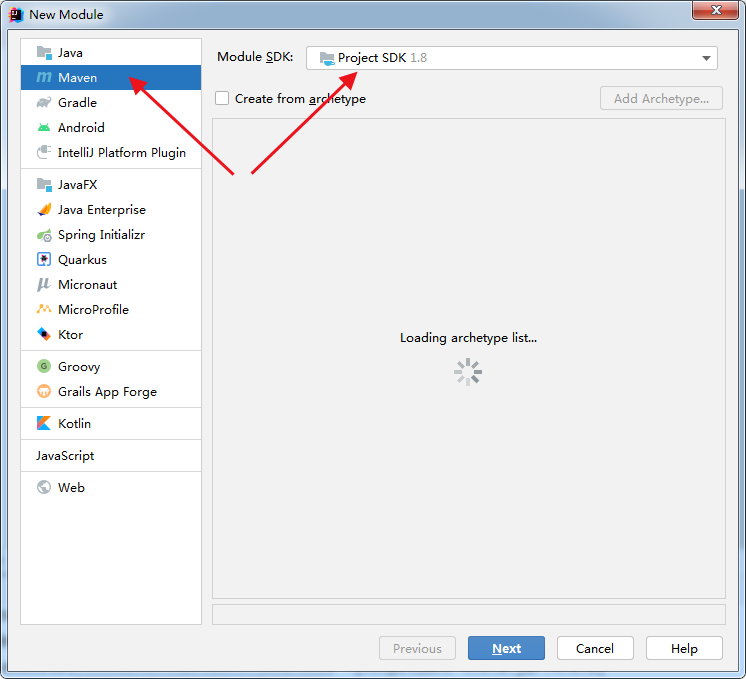Click the Micronaut mu icon
Viewport: 746px width, 679px height.
[44, 285]
